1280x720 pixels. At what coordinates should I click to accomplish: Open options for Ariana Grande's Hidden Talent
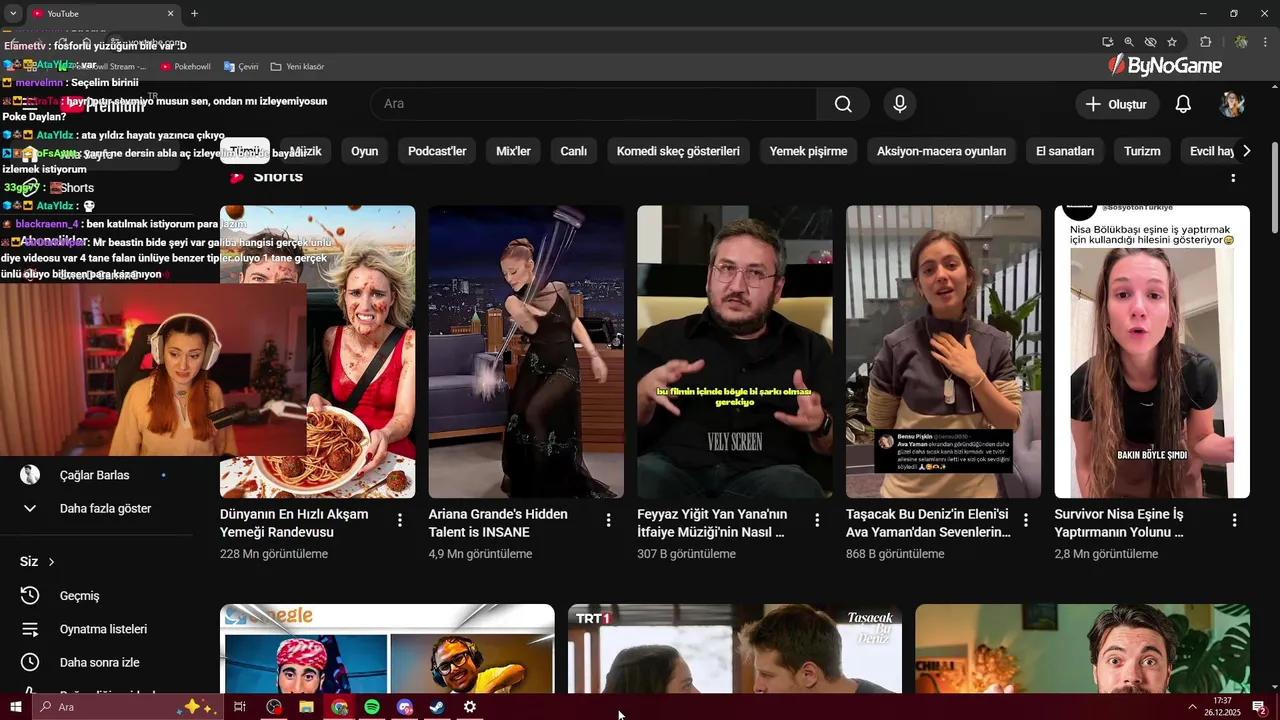pyautogui.click(x=608, y=520)
